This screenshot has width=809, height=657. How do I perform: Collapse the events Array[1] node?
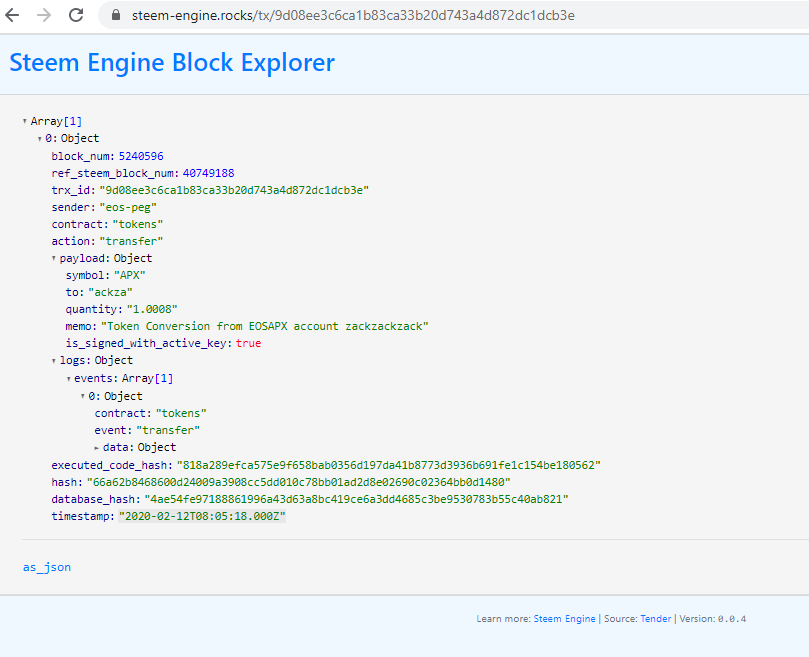tap(69, 379)
